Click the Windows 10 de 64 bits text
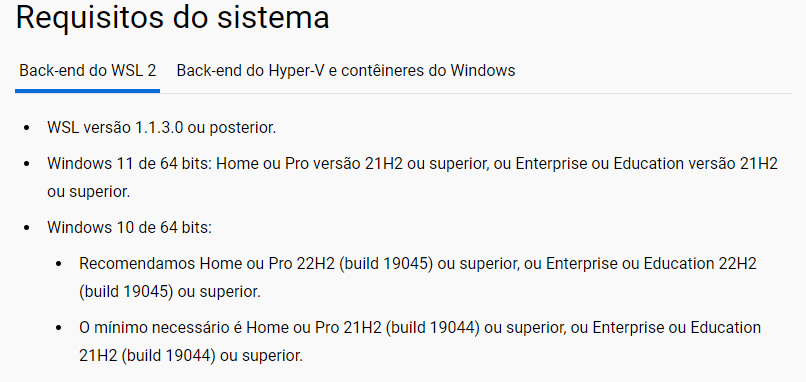The image size is (806, 382). [x=129, y=227]
